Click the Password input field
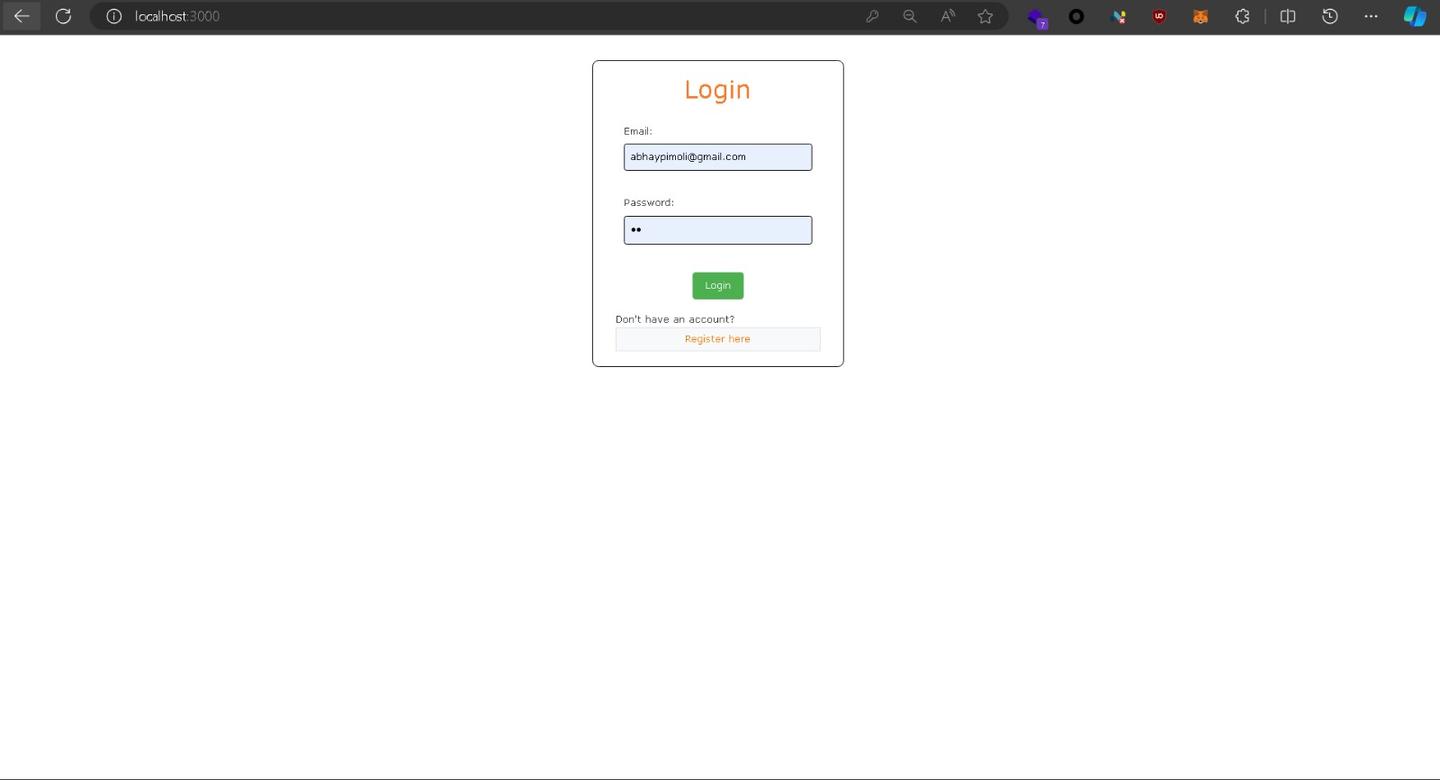Screen dimensions: 1440x780 click(718, 230)
